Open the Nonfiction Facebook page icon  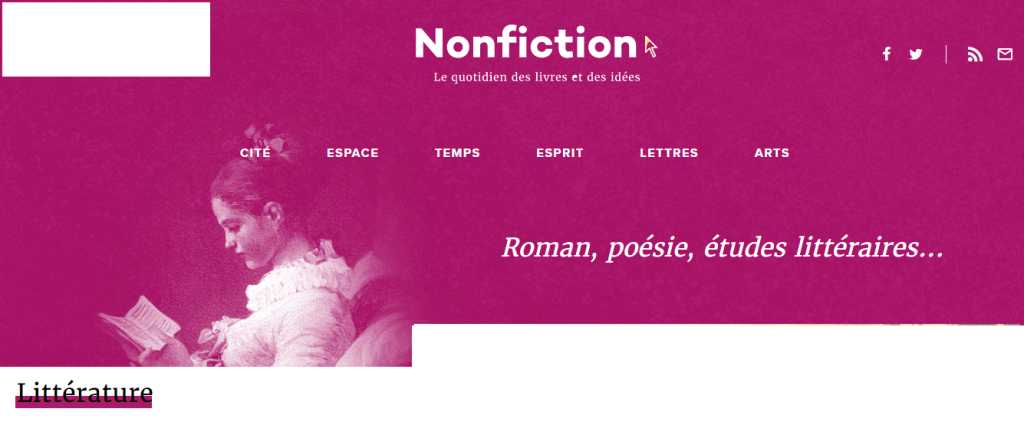886,55
